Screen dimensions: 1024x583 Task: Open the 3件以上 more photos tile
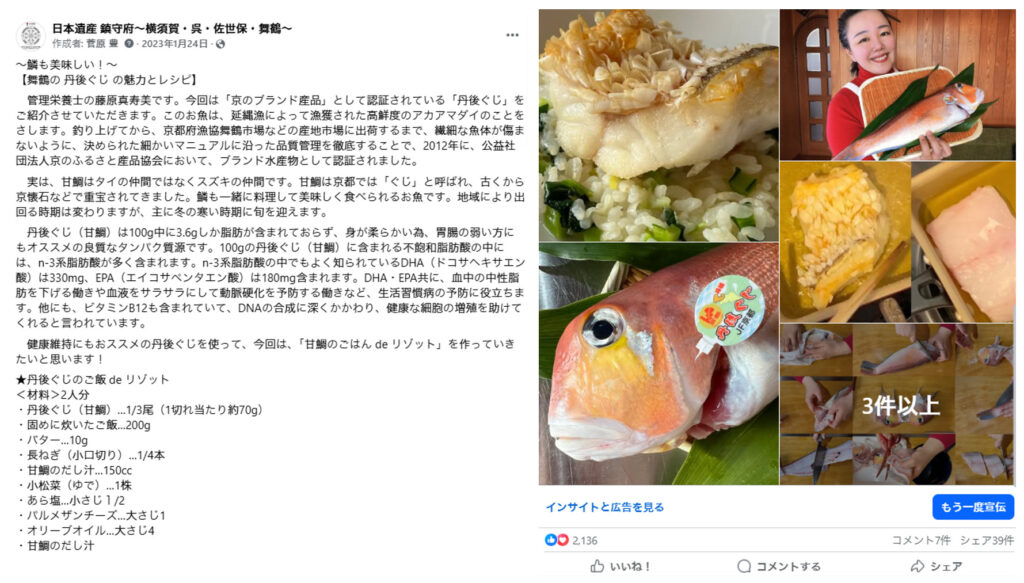point(897,405)
